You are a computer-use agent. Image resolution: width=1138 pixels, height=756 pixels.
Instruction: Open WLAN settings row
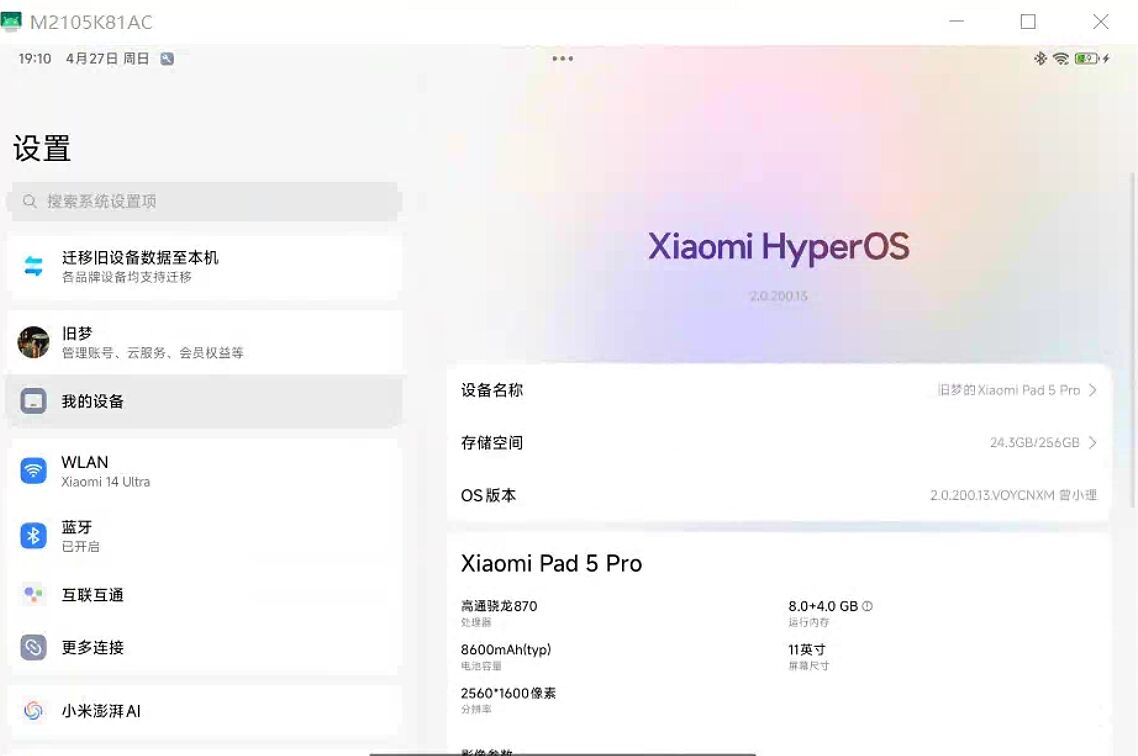205,471
